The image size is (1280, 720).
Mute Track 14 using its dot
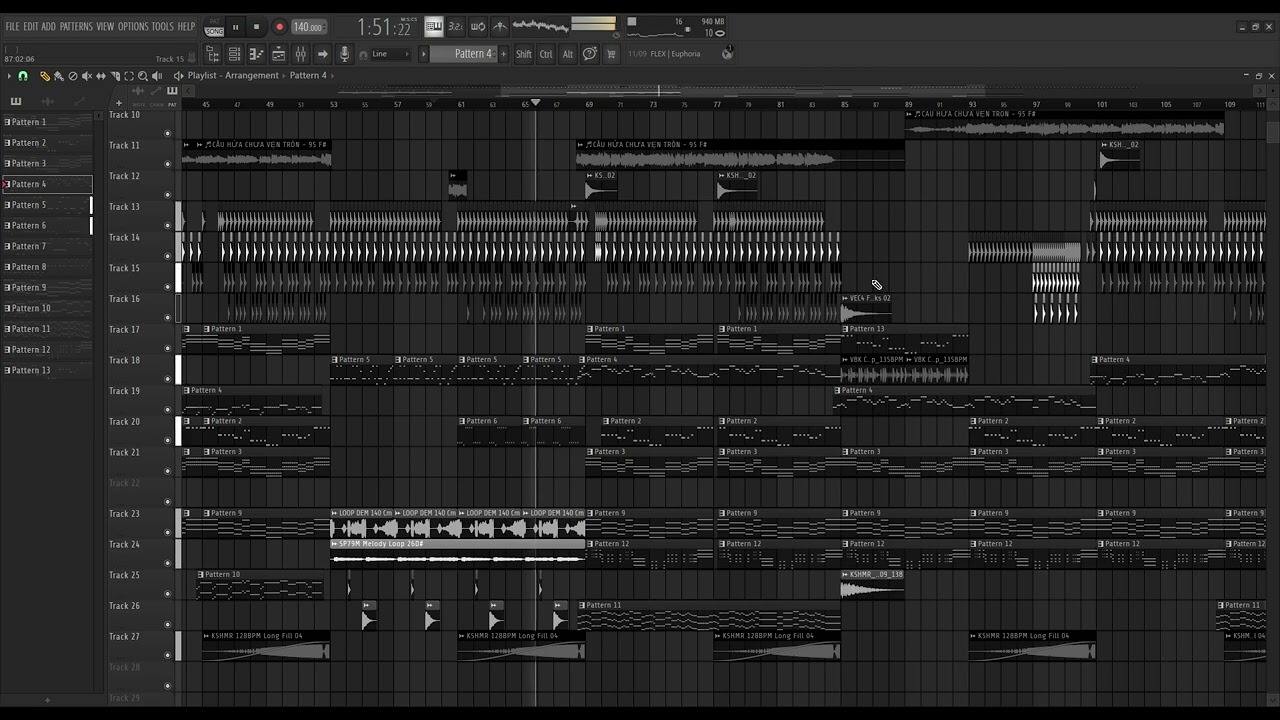coord(167,256)
